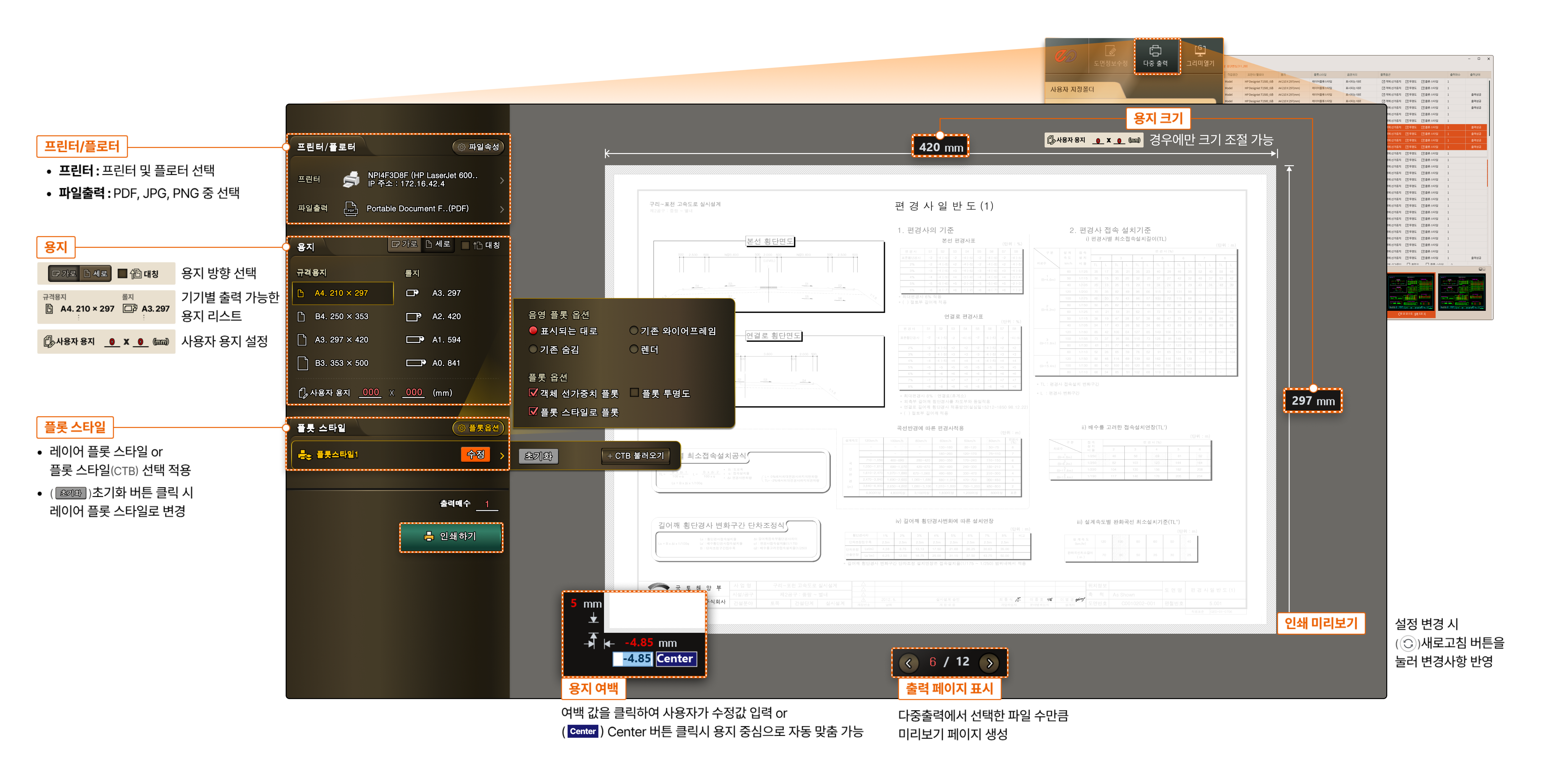This screenshot has height=784, width=1559.
Task: Toggle the 대칭 mirror checkbox
Action: pyautogui.click(x=466, y=245)
